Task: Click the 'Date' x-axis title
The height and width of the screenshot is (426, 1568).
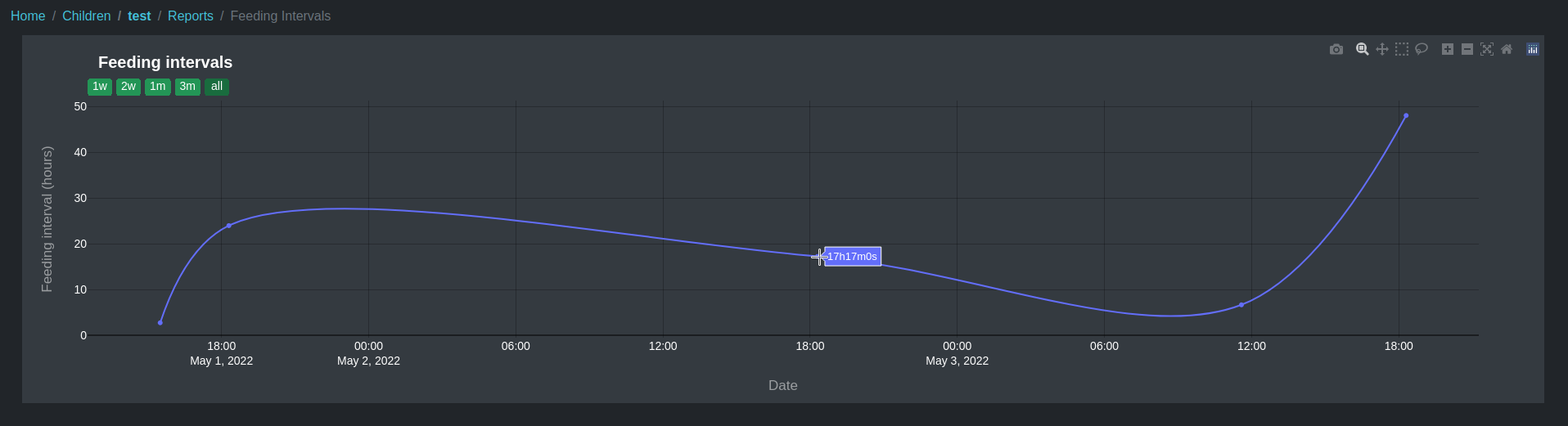Action: (783, 385)
